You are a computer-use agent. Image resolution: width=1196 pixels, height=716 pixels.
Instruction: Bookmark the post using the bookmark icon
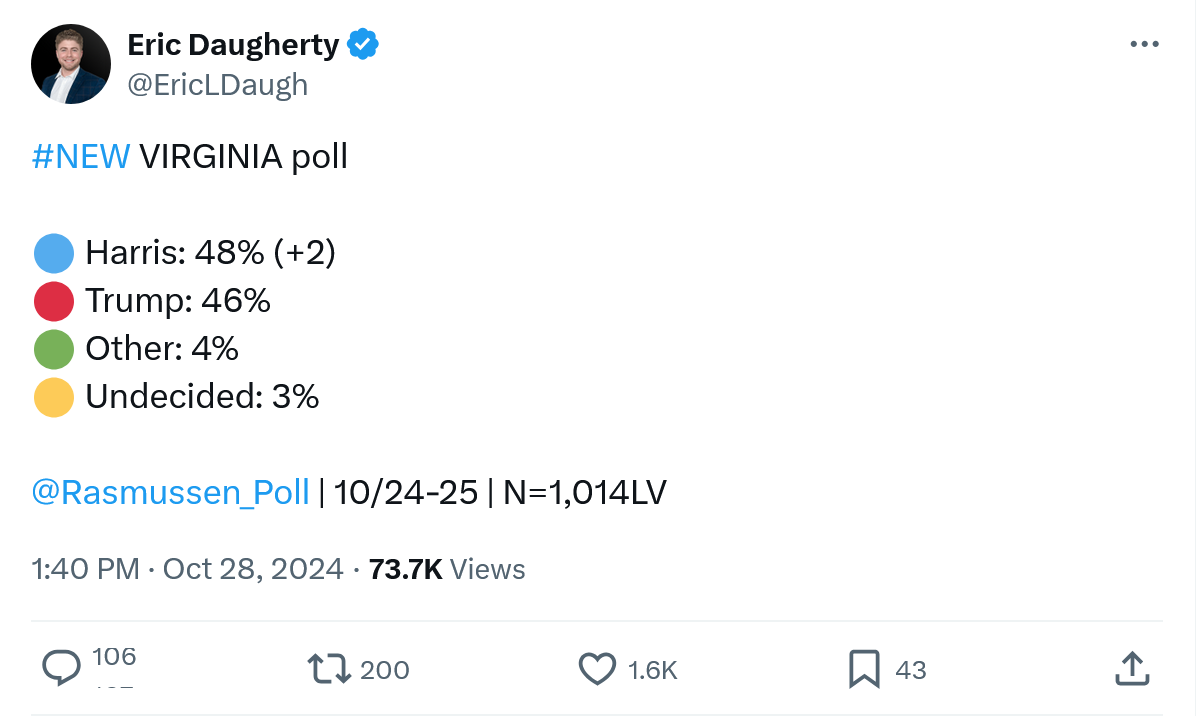coord(863,669)
